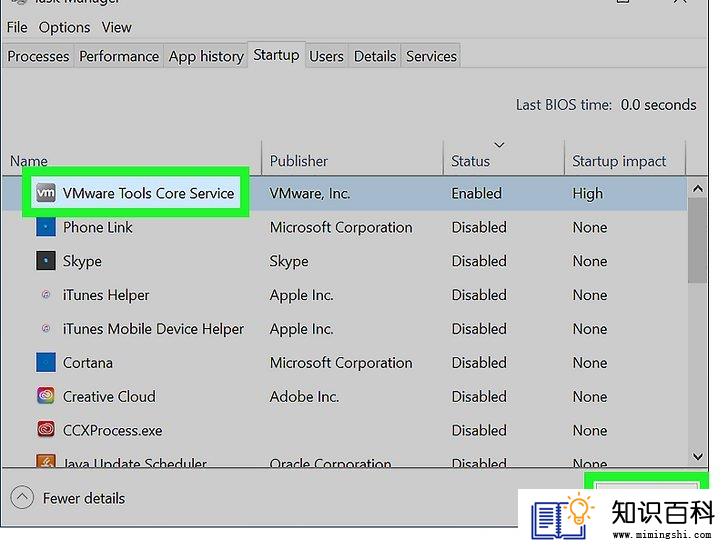
Task: Sort by the Name column header
Action: pos(131,161)
